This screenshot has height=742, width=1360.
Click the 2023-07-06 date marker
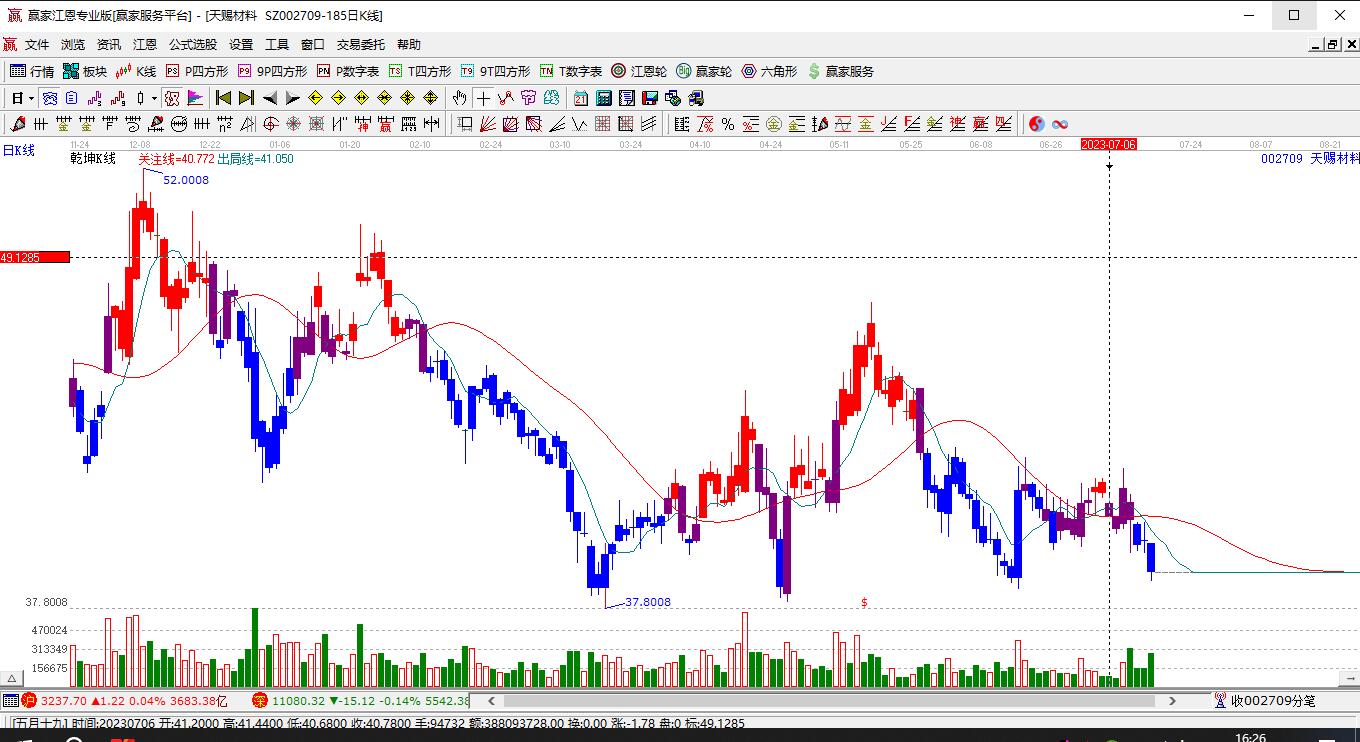[1109, 144]
